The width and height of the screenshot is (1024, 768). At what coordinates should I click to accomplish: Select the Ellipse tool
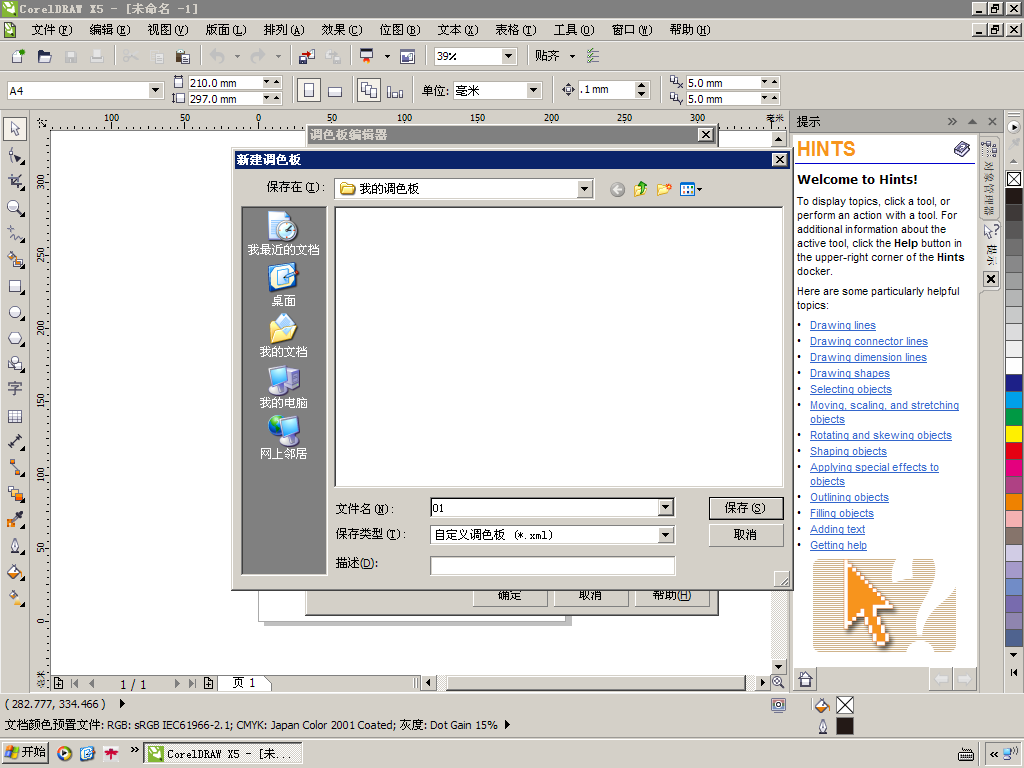[14, 313]
